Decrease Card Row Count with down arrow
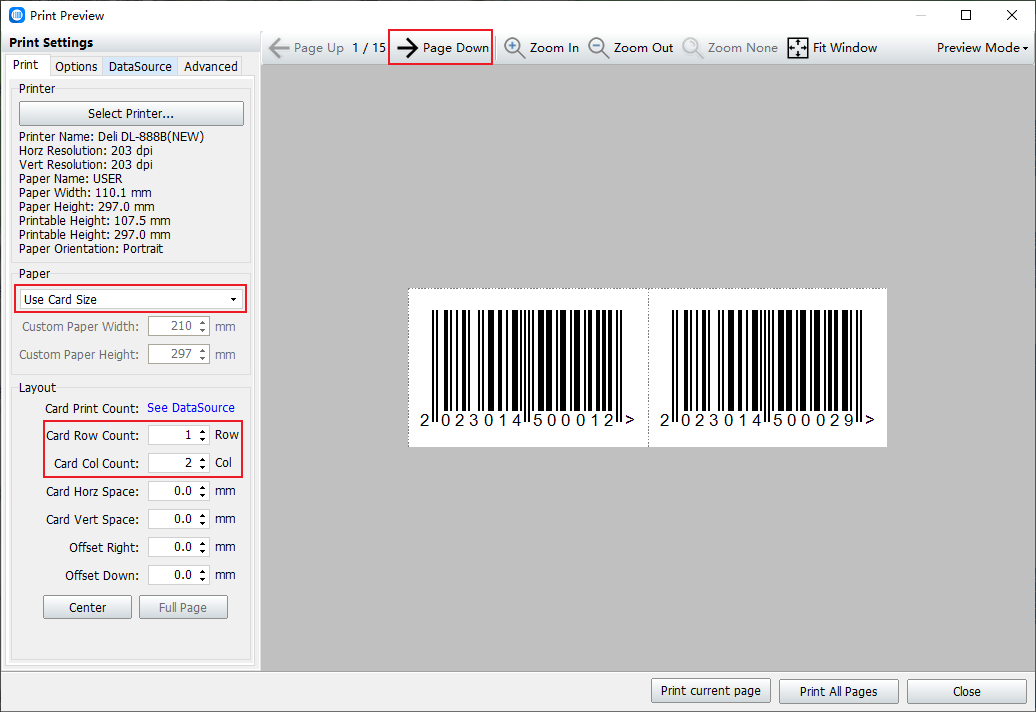The width and height of the screenshot is (1036, 712). point(202,439)
